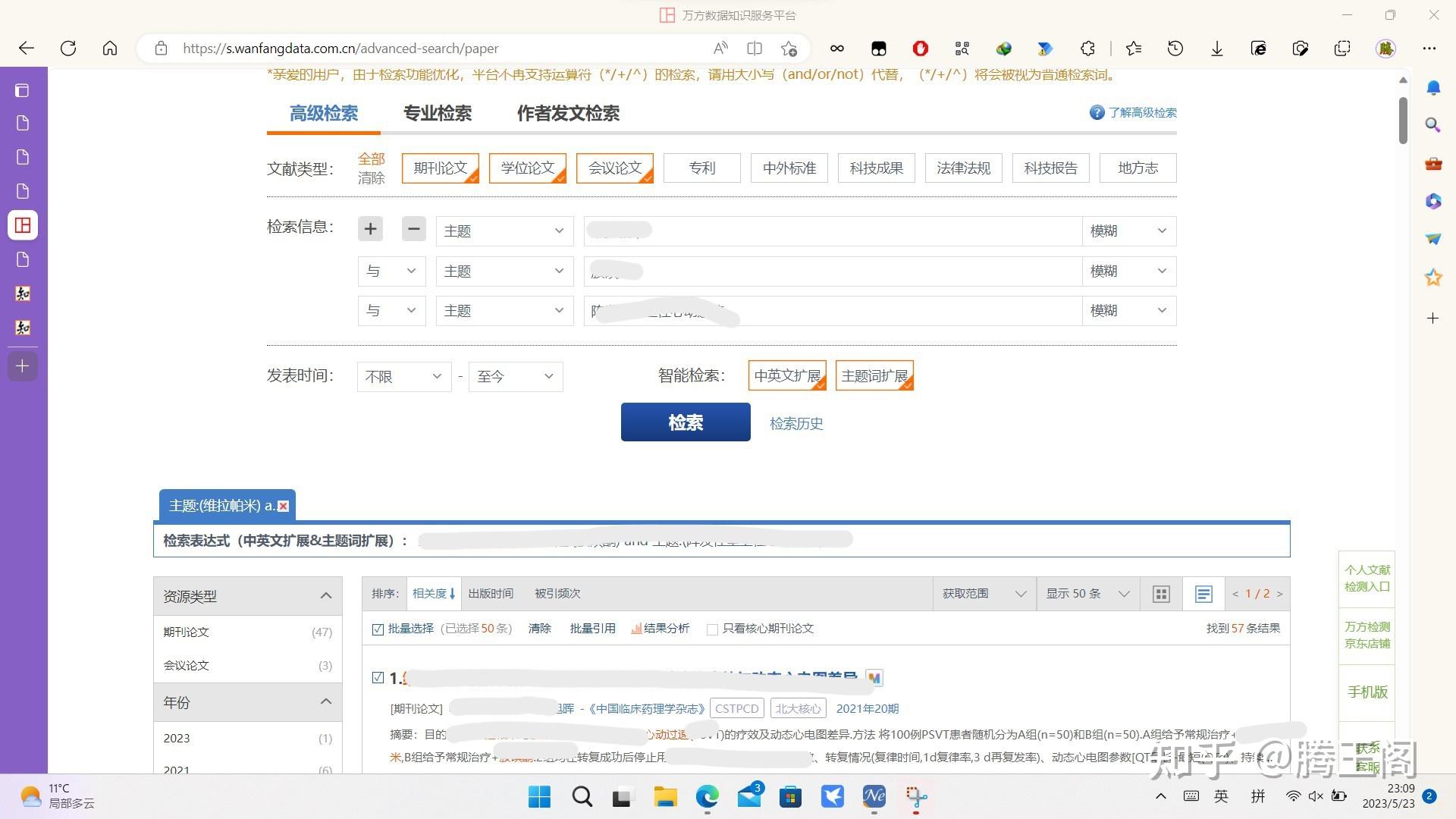
Task: Open 至今 end year dropdown
Action: coord(516,376)
